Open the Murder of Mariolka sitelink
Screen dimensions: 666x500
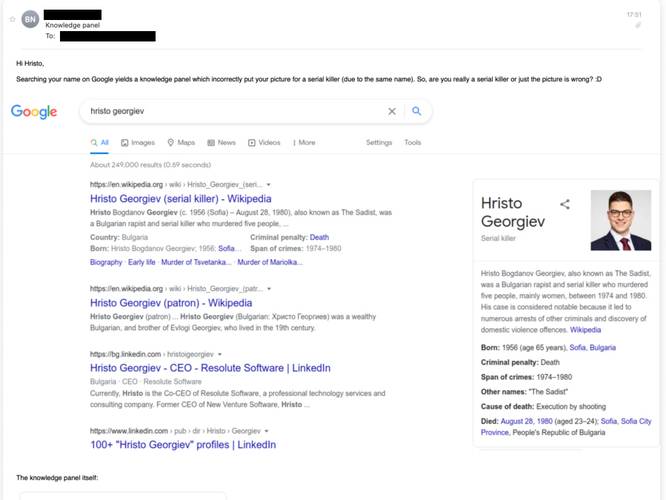269,262
